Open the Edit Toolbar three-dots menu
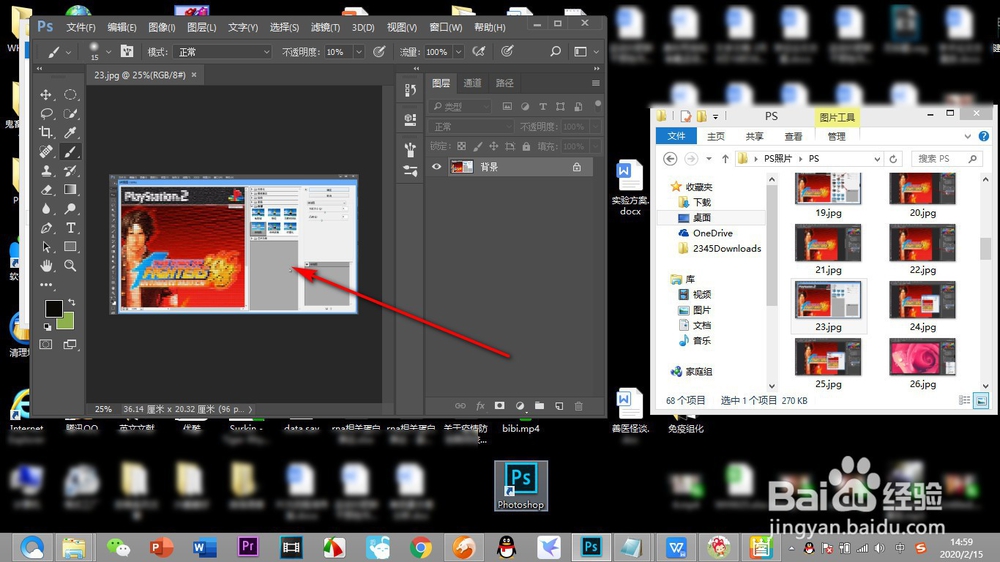The height and width of the screenshot is (562, 1000). tap(46, 285)
